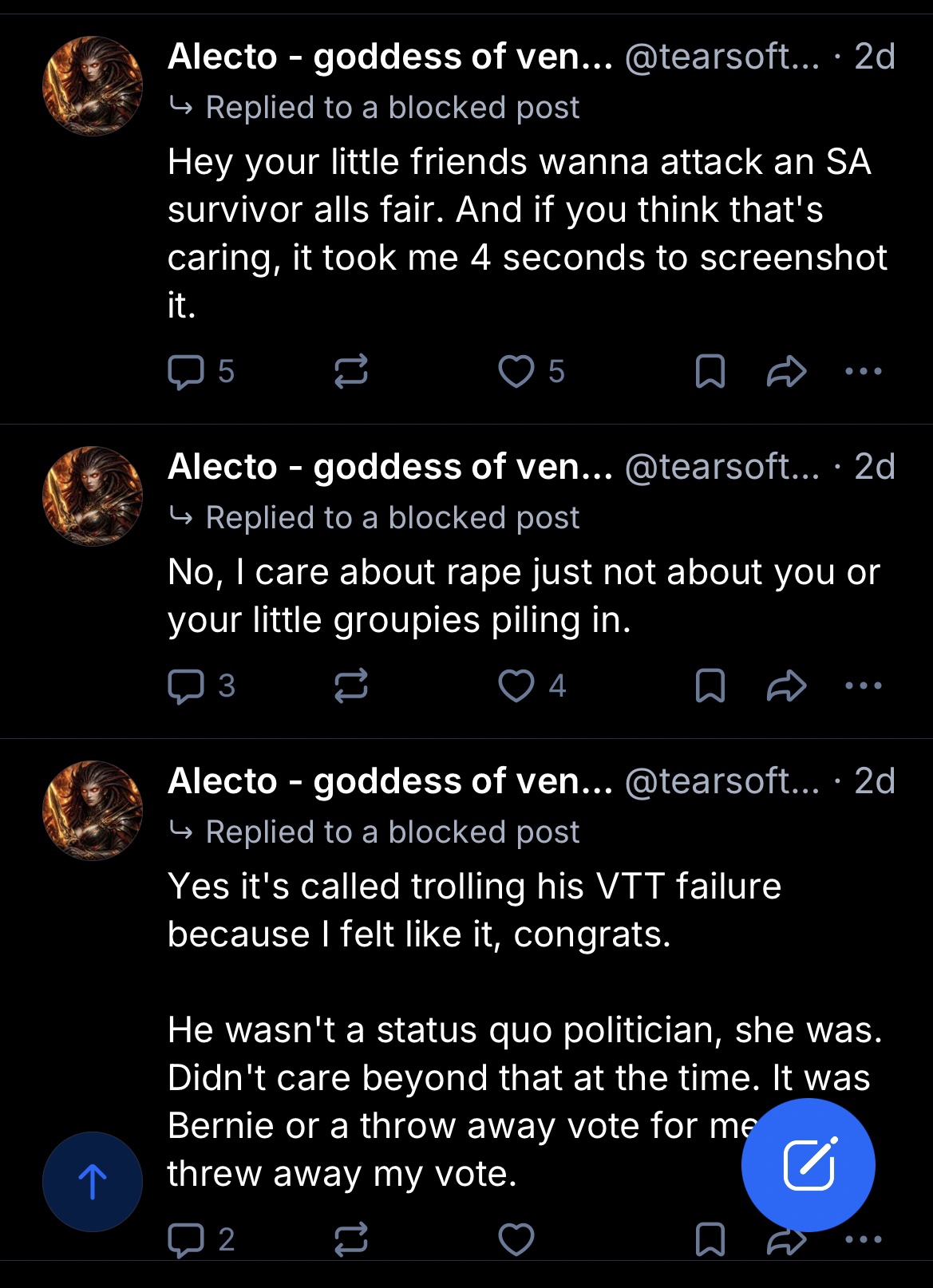The height and width of the screenshot is (1288, 933).
Task: Repost the second post
Action: coord(350,686)
